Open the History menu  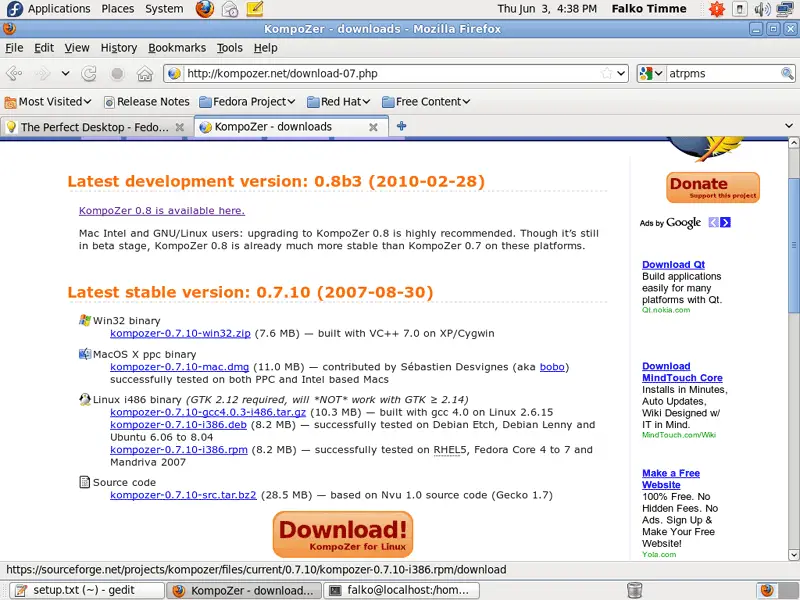point(119,48)
